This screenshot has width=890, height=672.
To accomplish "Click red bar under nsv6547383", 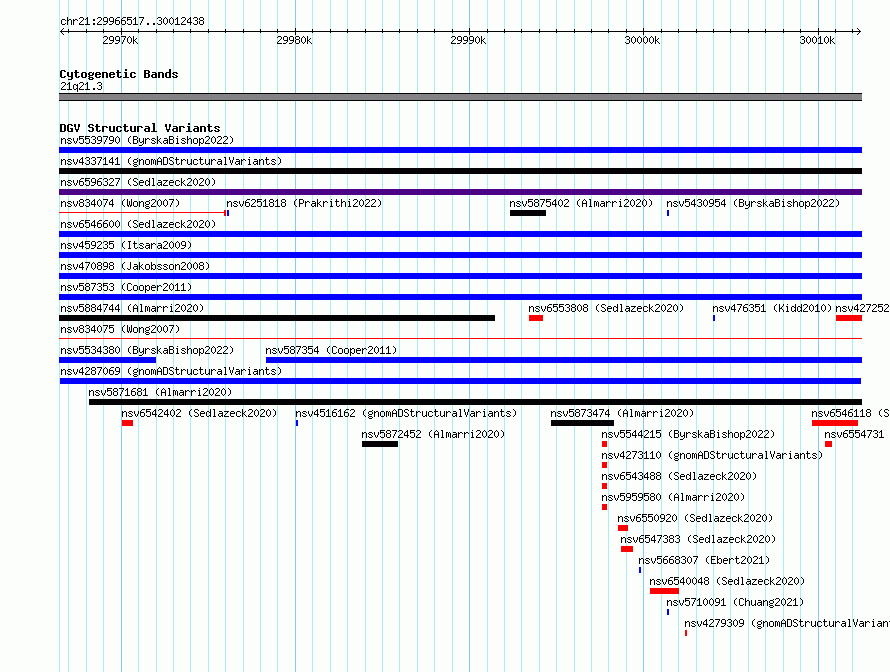I will click(x=627, y=549).
